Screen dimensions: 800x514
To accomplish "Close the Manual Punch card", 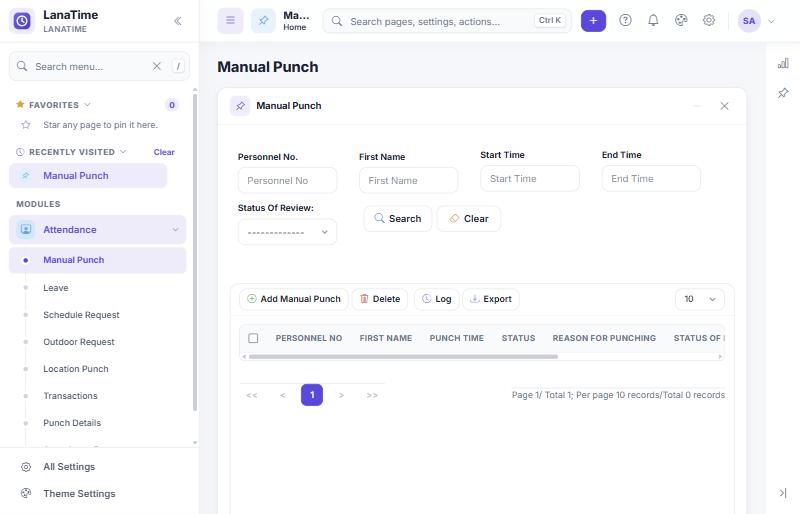I will pyautogui.click(x=724, y=106).
